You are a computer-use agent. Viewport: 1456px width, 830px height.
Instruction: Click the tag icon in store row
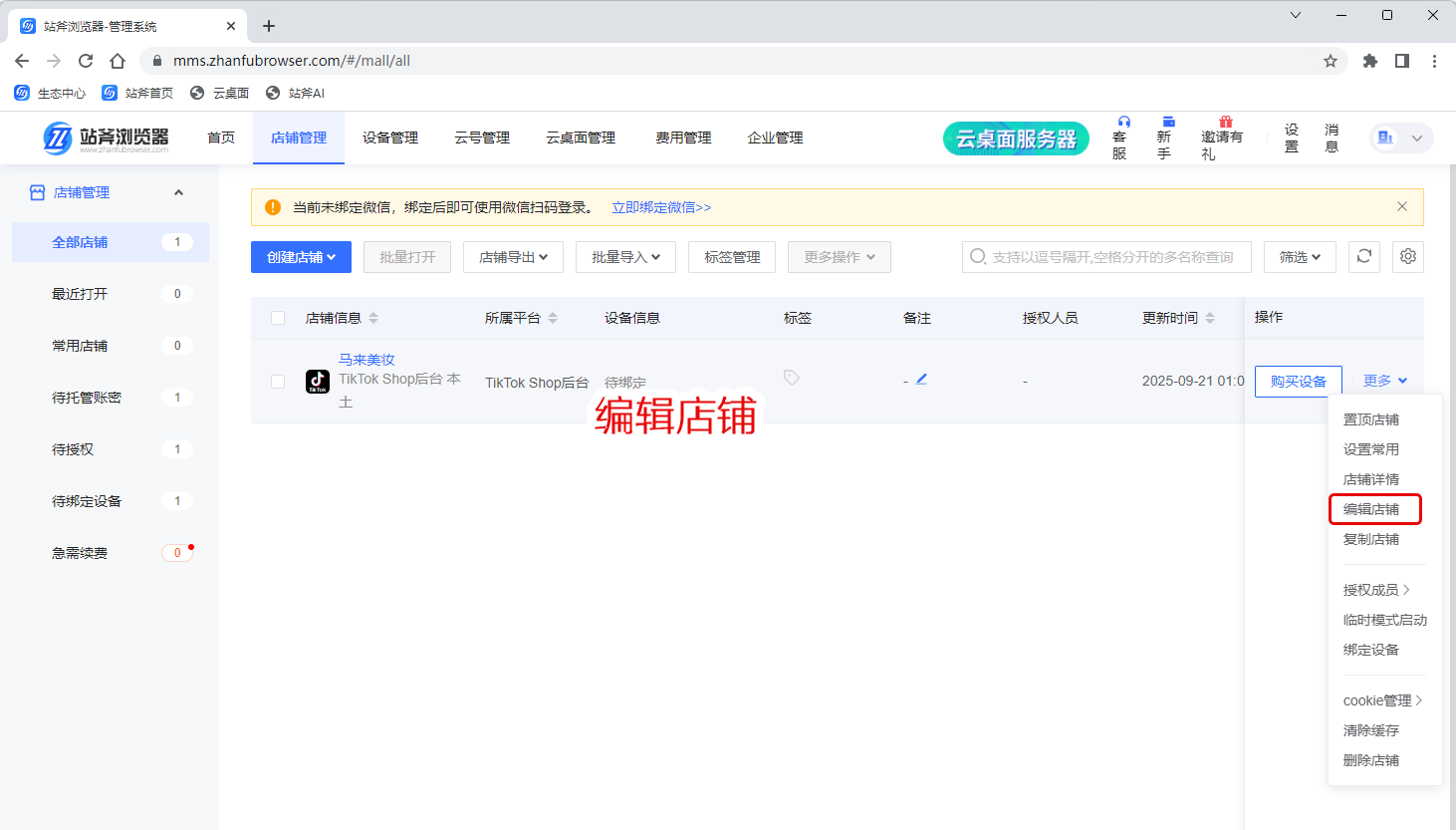pos(792,378)
